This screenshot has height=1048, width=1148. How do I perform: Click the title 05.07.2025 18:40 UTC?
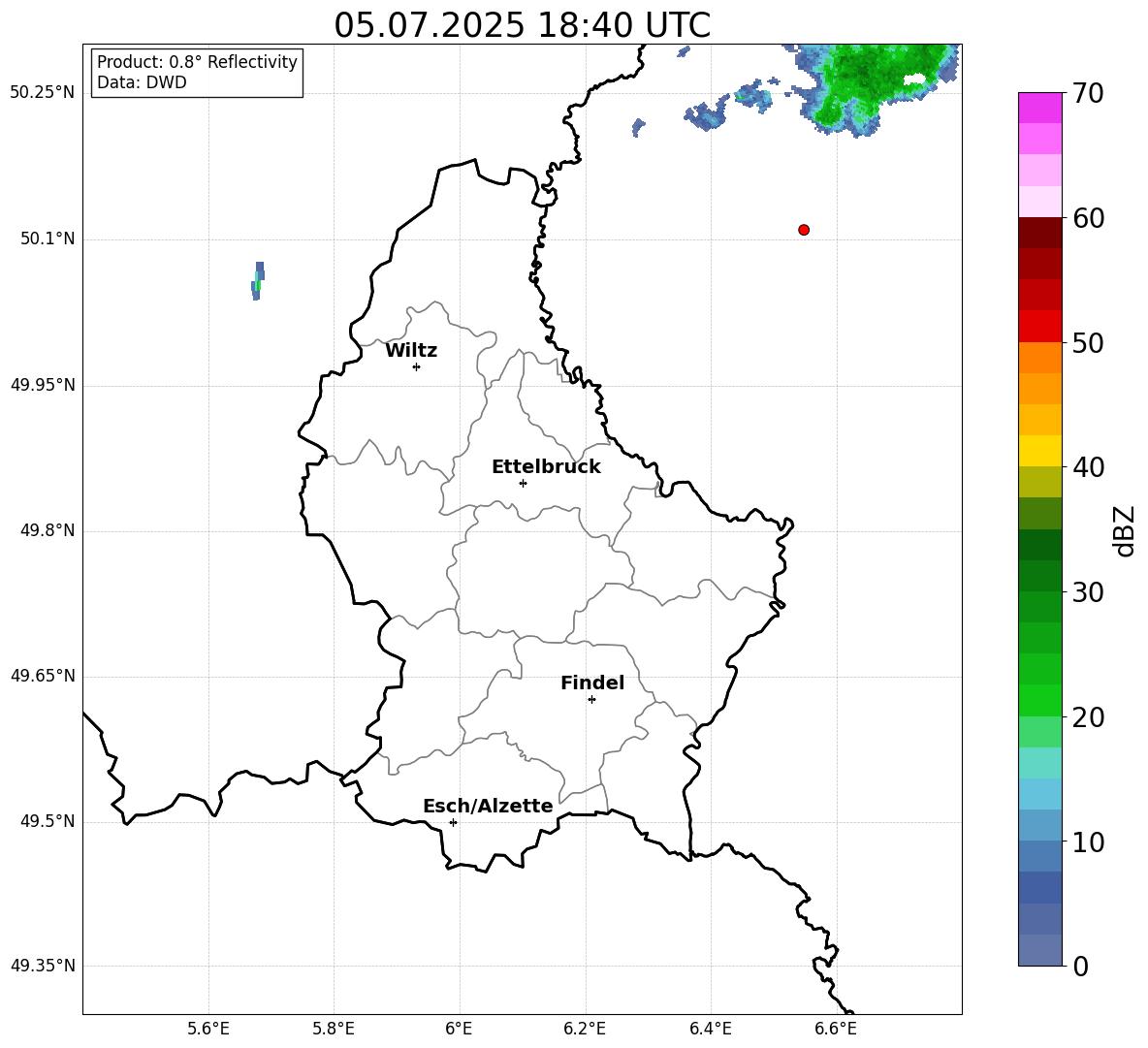pyautogui.click(x=522, y=25)
